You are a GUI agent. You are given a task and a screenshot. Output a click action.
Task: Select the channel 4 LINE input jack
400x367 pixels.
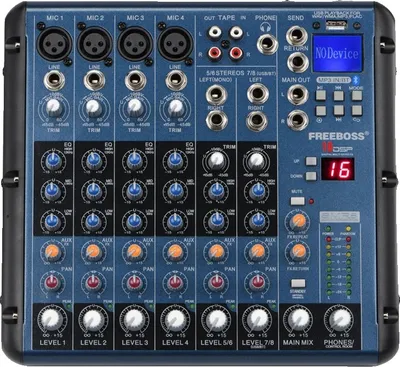tap(176, 80)
